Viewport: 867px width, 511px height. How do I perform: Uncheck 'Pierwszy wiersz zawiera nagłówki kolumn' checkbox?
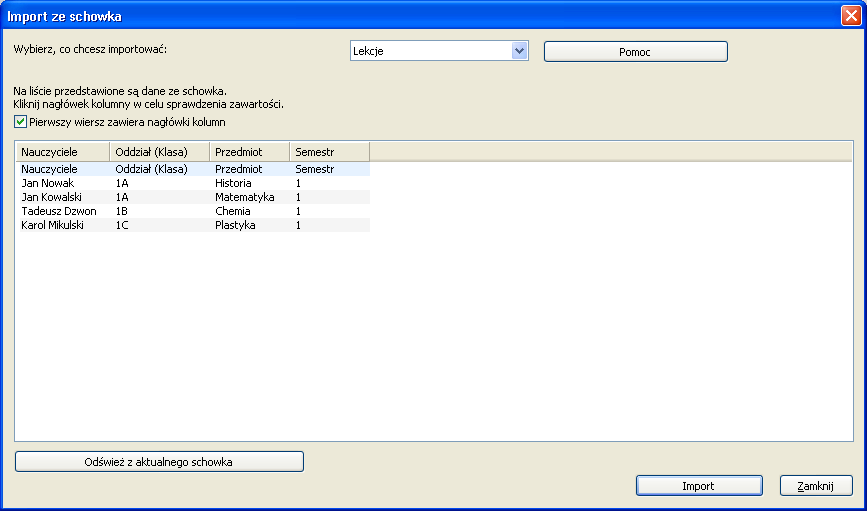21,122
